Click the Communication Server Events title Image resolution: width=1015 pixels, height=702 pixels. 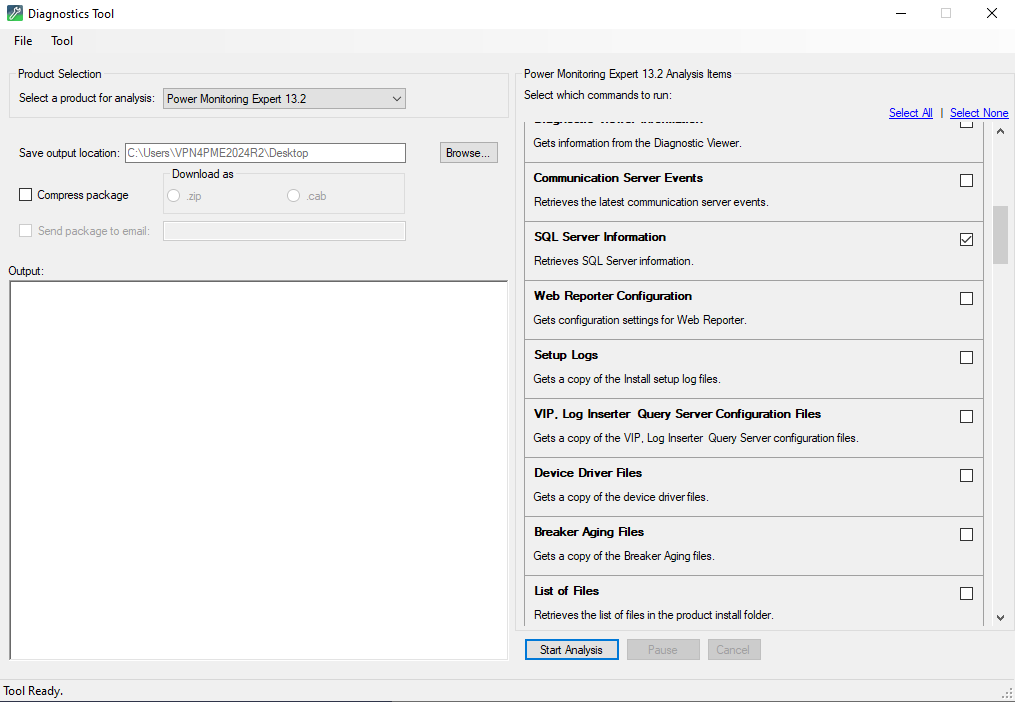pos(618,178)
